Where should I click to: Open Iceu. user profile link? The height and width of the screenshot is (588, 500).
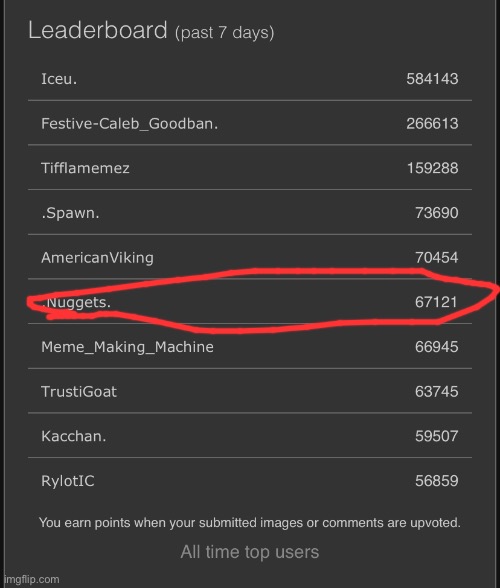click(x=59, y=79)
